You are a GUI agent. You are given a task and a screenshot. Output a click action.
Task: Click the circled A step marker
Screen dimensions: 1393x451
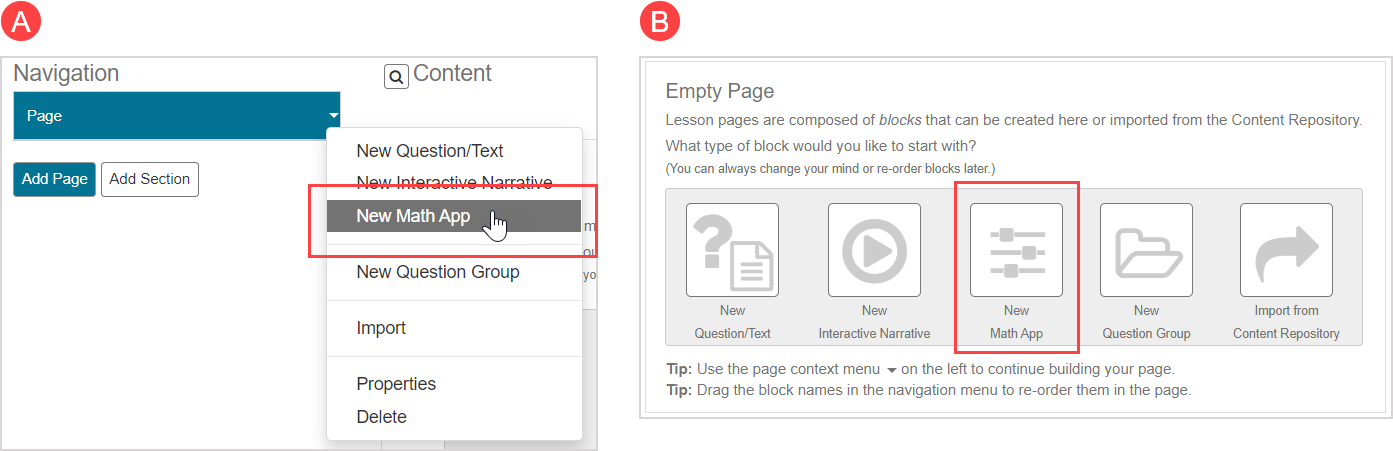(x=22, y=22)
